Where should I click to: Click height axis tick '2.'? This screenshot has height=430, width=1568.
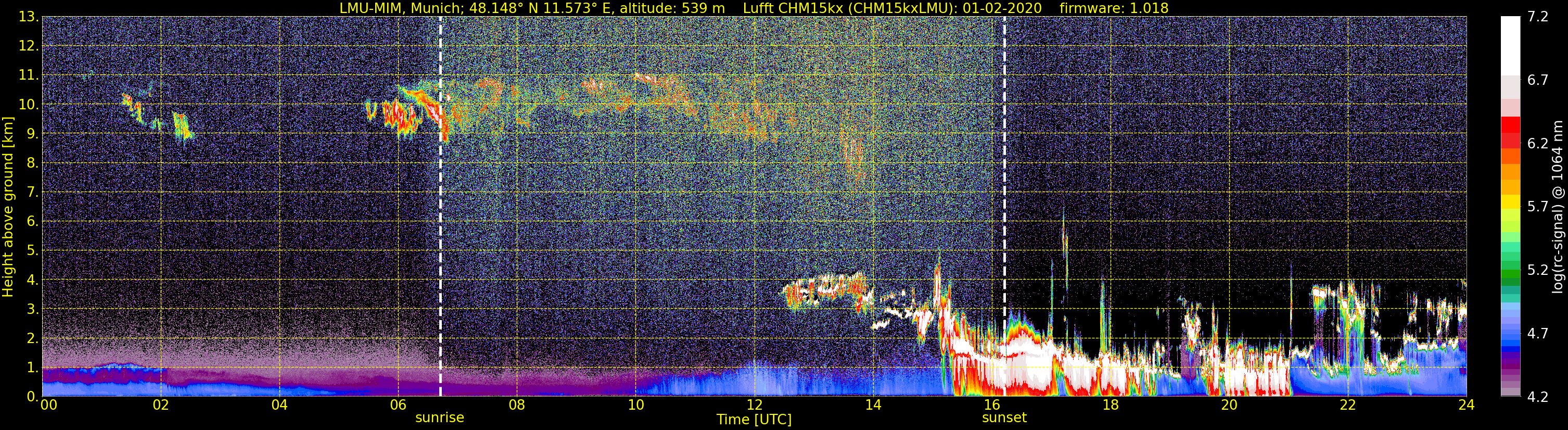[x=32, y=339]
